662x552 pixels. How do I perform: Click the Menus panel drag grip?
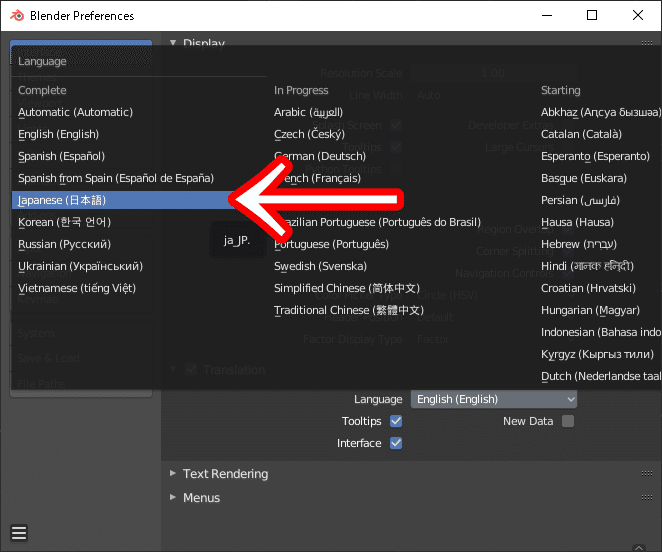pyautogui.click(x=646, y=498)
